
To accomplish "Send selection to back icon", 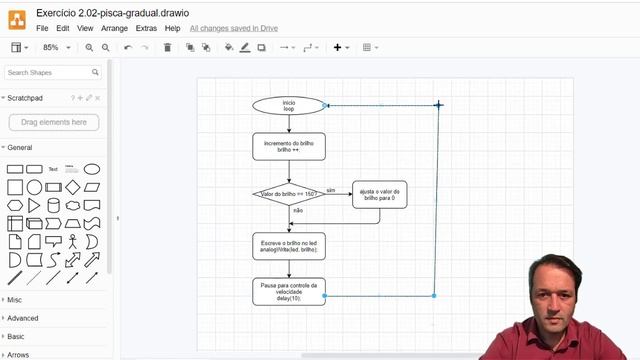I will click(x=206, y=48).
